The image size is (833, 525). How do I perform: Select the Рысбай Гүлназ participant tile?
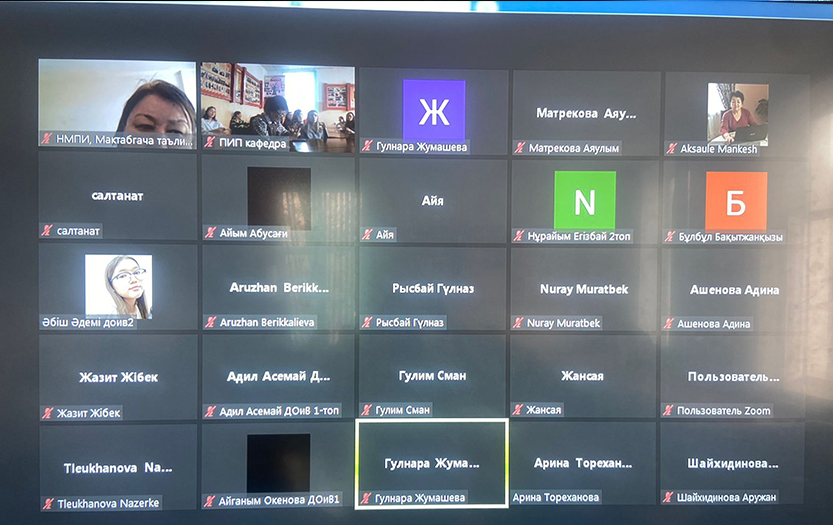432,288
